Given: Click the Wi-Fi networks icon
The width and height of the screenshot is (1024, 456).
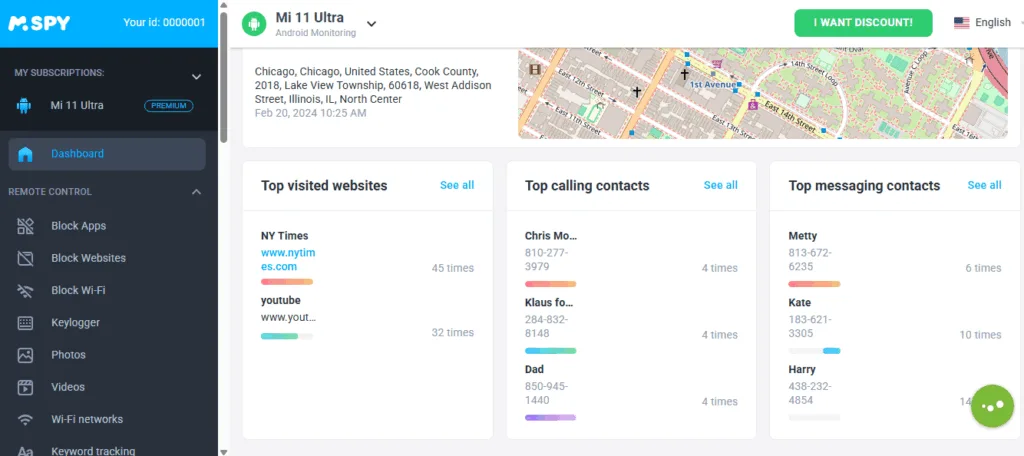Looking at the screenshot, I should pos(25,419).
